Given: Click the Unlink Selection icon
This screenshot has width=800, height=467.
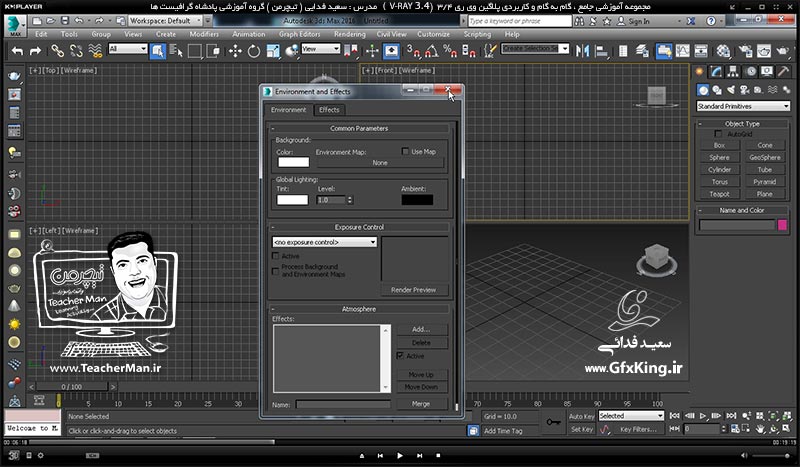Looking at the screenshot, I should click(76, 51).
